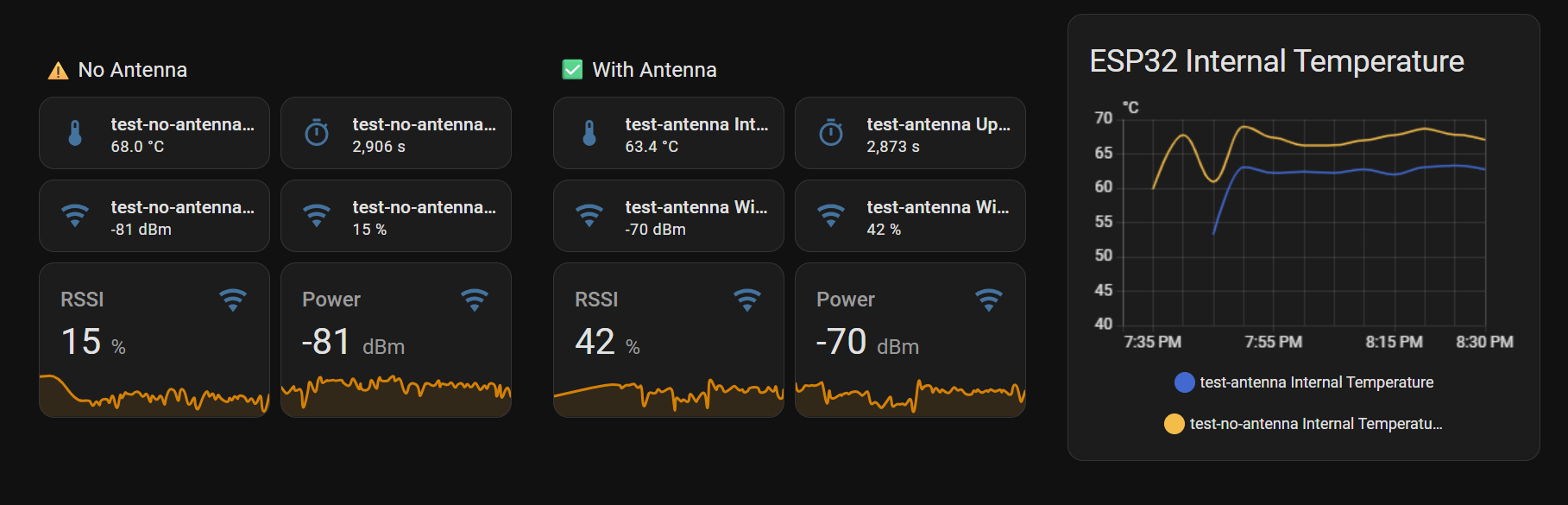Viewport: 1568px width, 505px height.
Task: Click the With Antenna green checkmark icon
Action: (572, 70)
